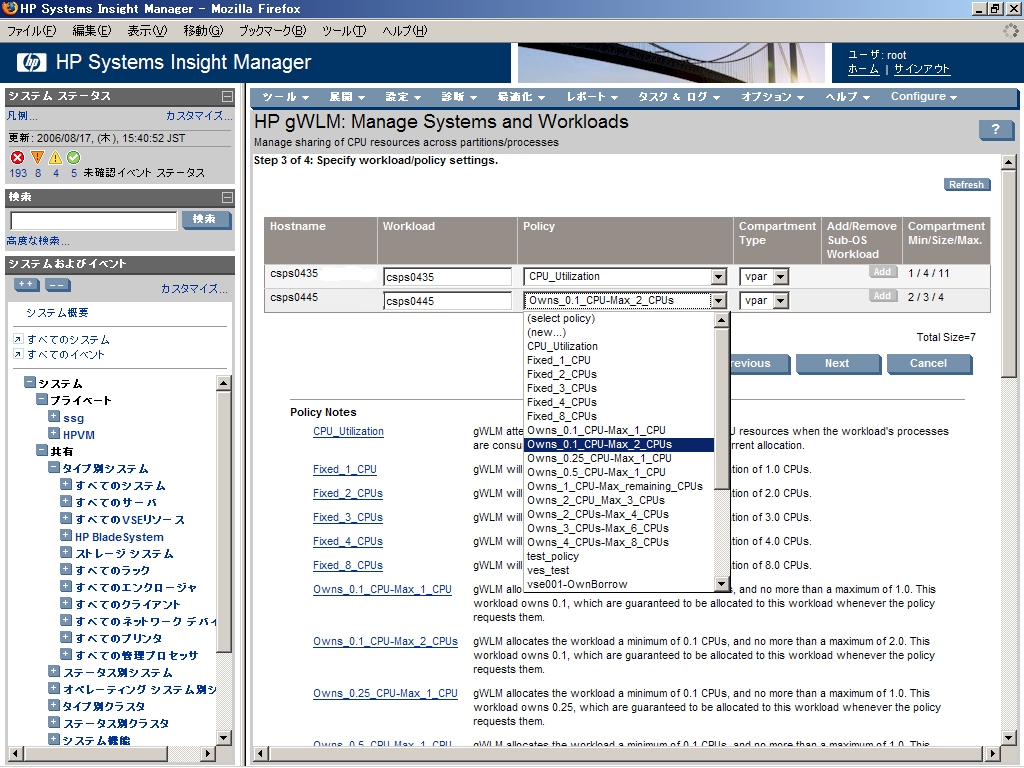This screenshot has height=768, width=1024.
Task: Open the オプション menu
Action: [x=773, y=97]
